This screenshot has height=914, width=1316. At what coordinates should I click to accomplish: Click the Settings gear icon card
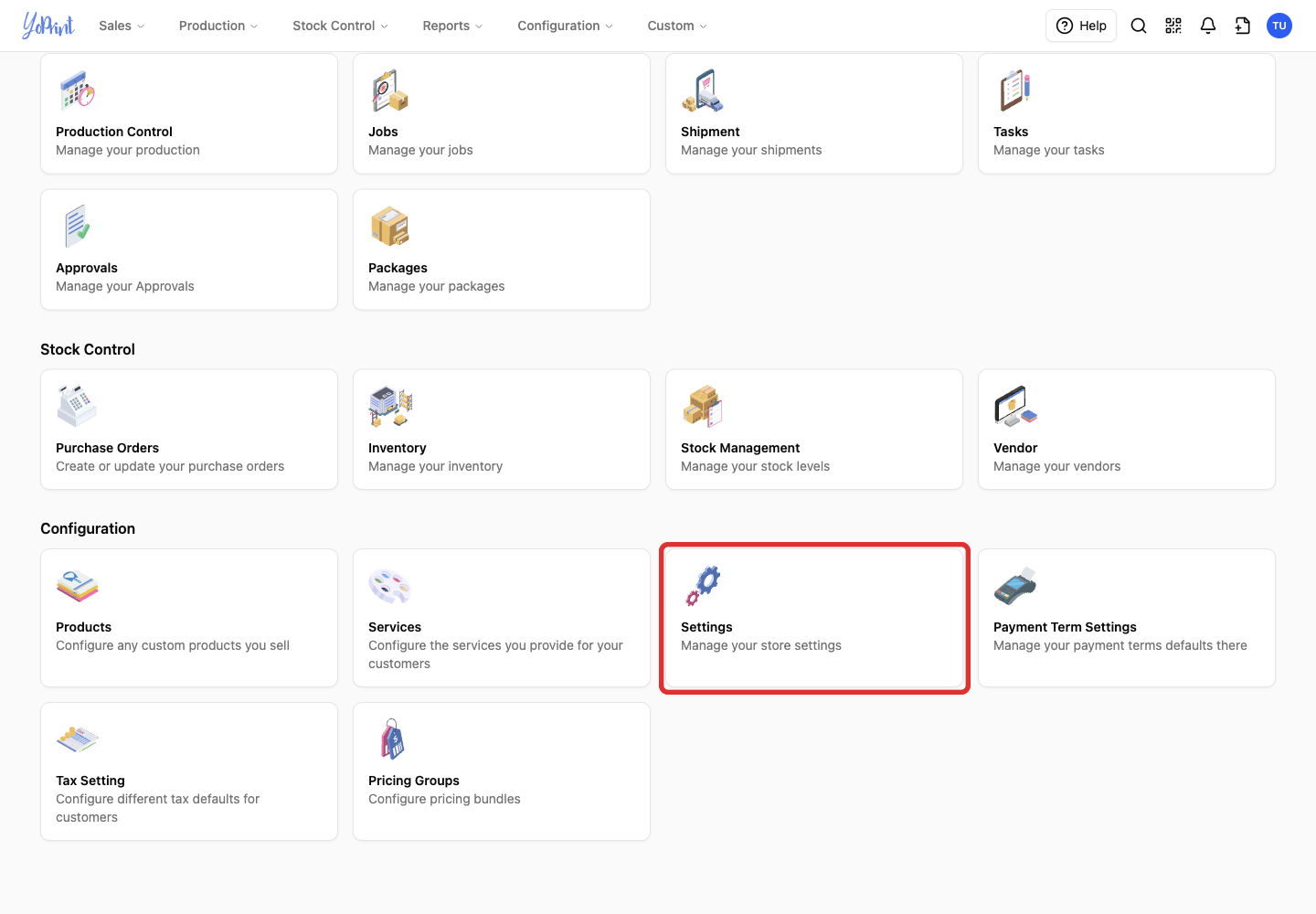(x=814, y=618)
